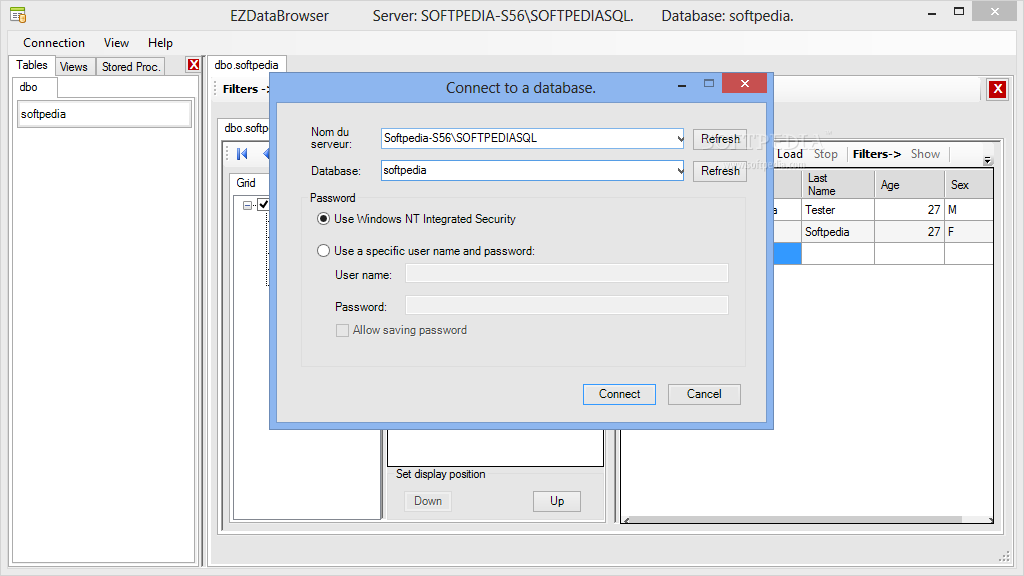Click the Last Name column header

pyautogui.click(x=837, y=184)
